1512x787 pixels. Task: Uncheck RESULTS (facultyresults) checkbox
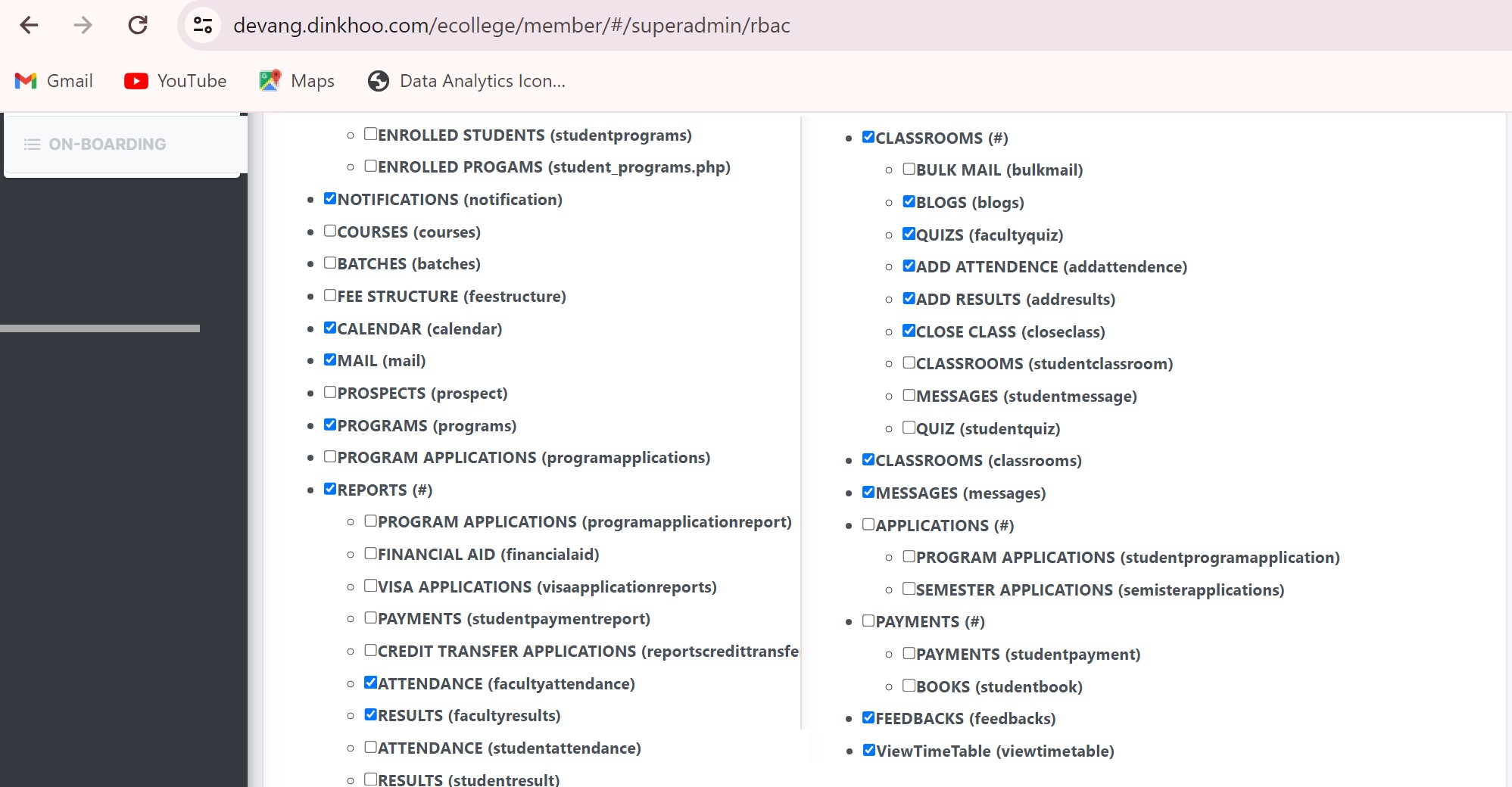pyautogui.click(x=371, y=714)
